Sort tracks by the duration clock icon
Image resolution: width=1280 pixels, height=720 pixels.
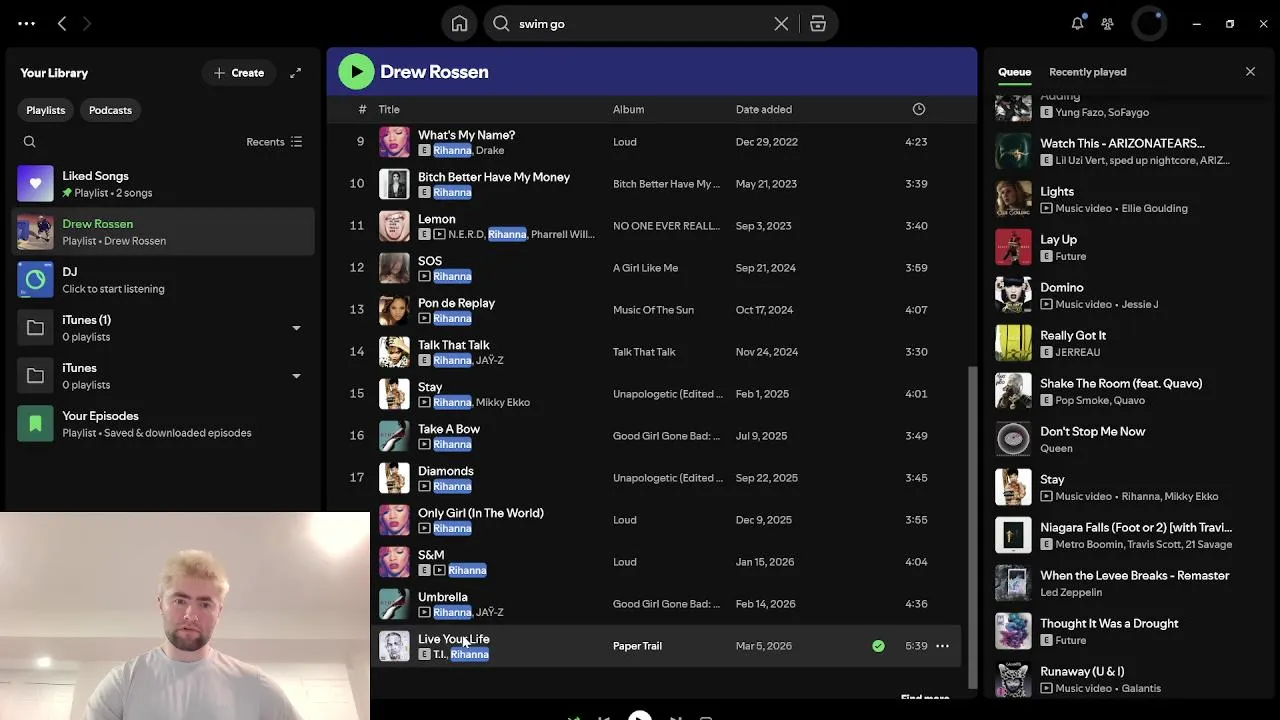pyautogui.click(x=918, y=109)
